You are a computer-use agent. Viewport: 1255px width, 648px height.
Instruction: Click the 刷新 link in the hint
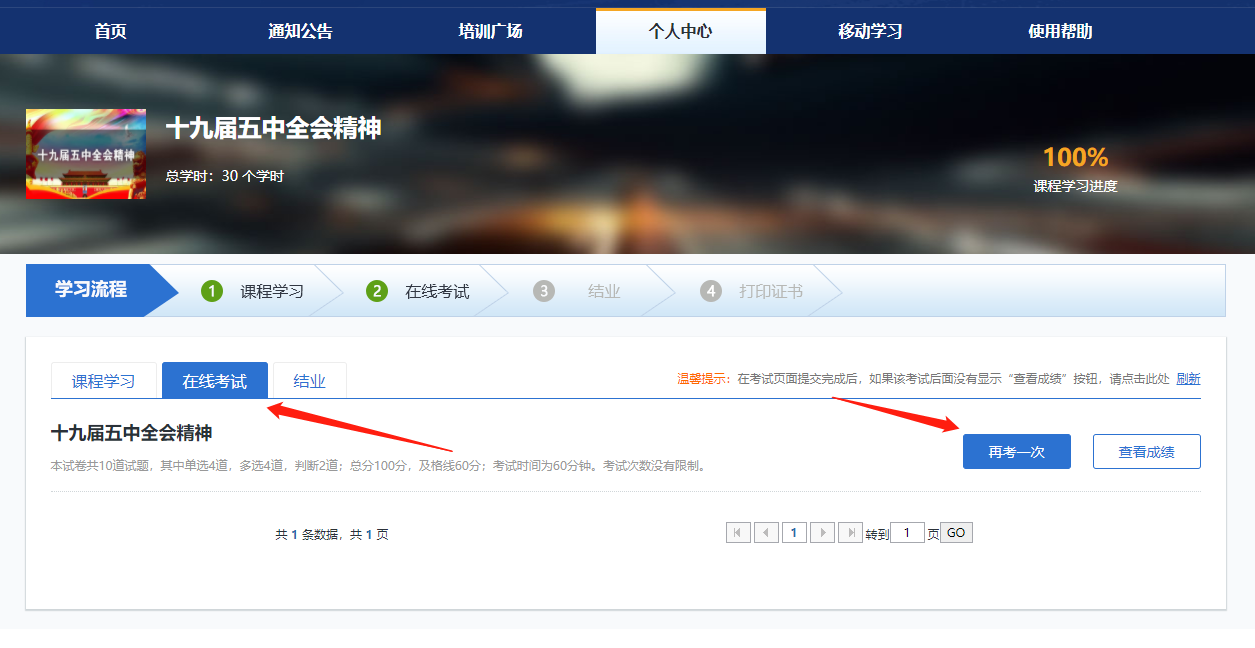(x=1188, y=379)
